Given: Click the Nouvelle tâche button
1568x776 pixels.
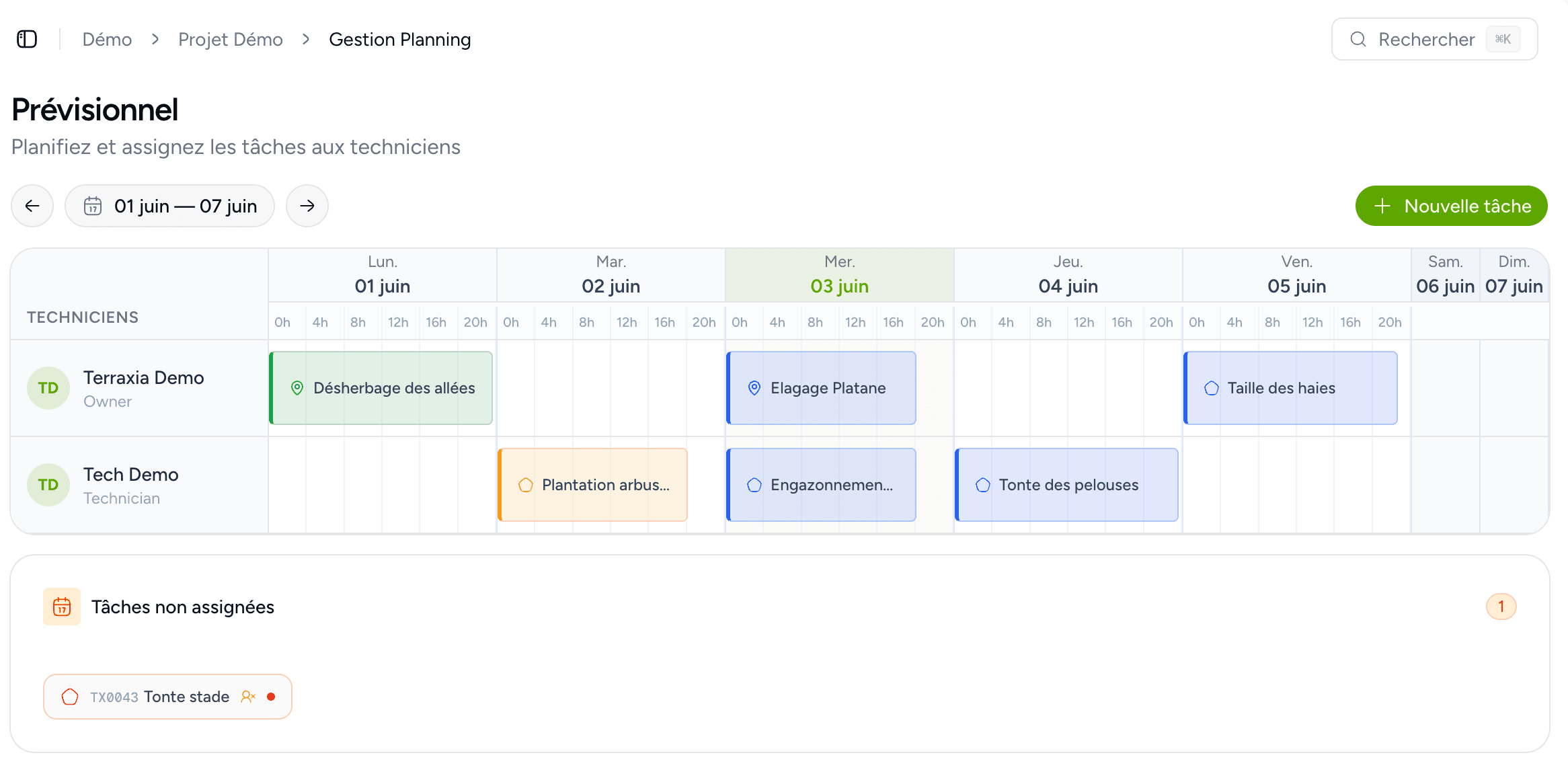Looking at the screenshot, I should (x=1451, y=206).
